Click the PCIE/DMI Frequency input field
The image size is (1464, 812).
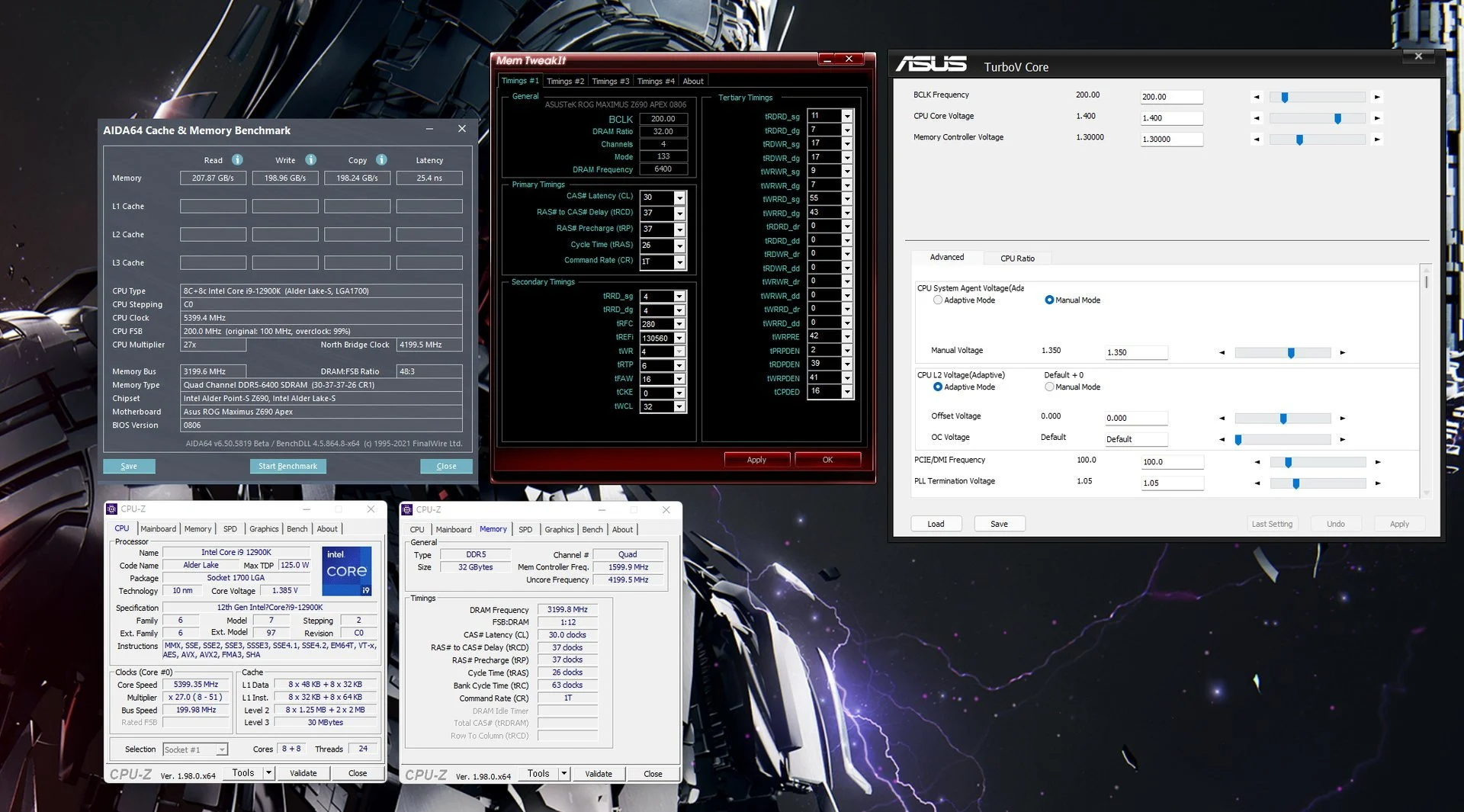pyautogui.click(x=1172, y=462)
